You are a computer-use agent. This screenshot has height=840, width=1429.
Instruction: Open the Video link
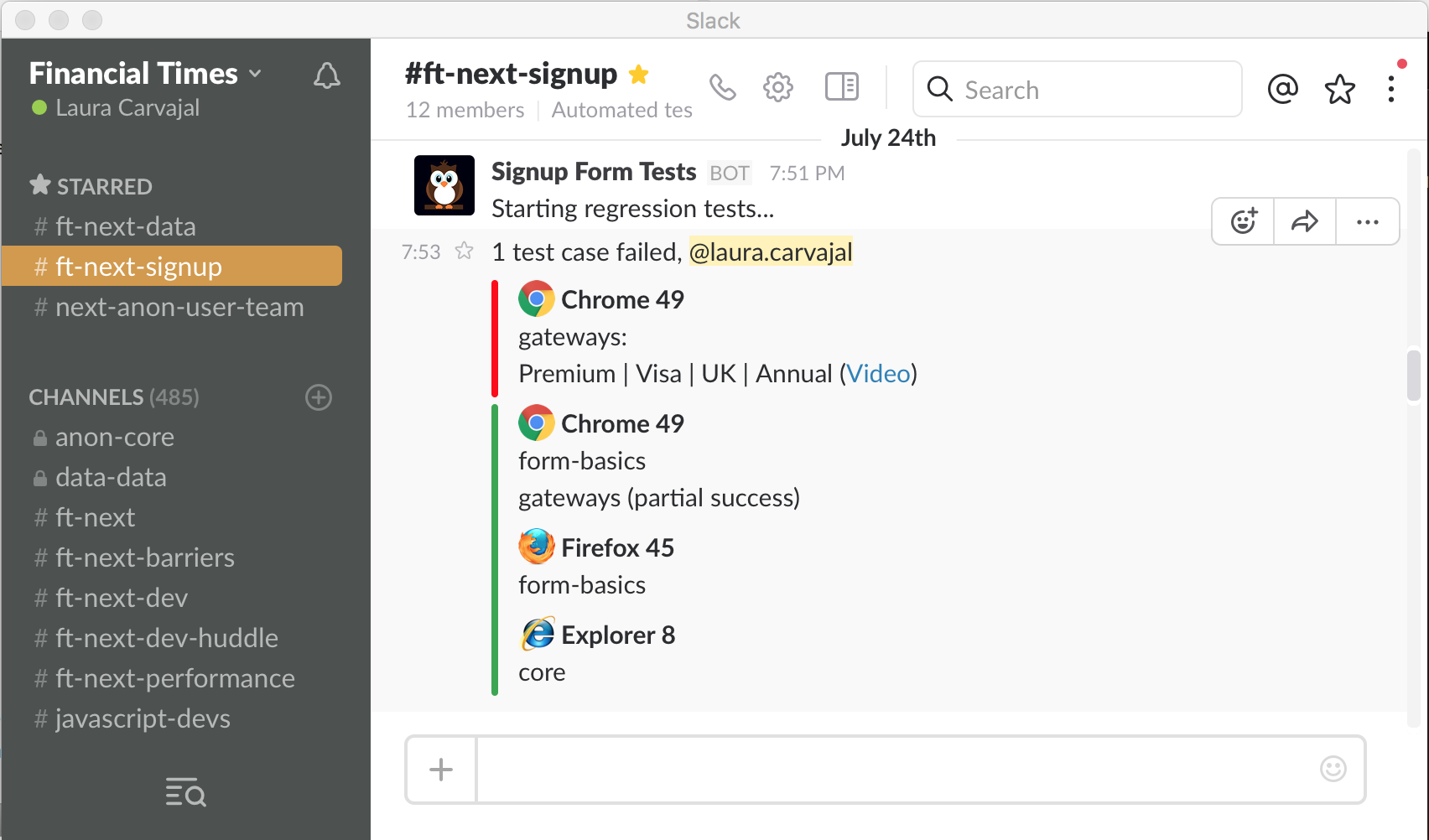(x=878, y=374)
